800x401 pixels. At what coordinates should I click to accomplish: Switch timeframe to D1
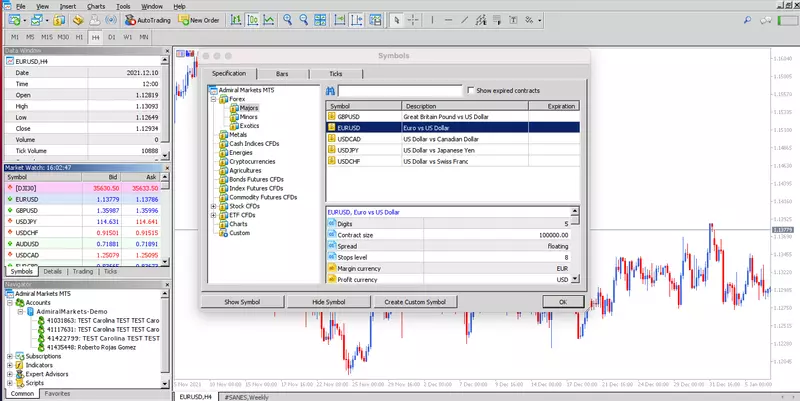point(112,37)
